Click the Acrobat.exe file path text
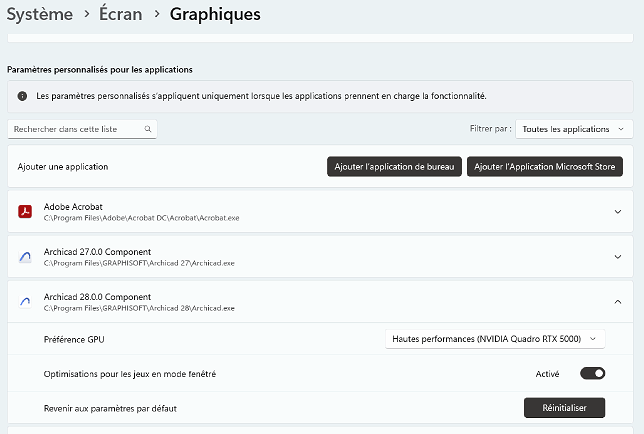This screenshot has height=434, width=644. (x=141, y=218)
